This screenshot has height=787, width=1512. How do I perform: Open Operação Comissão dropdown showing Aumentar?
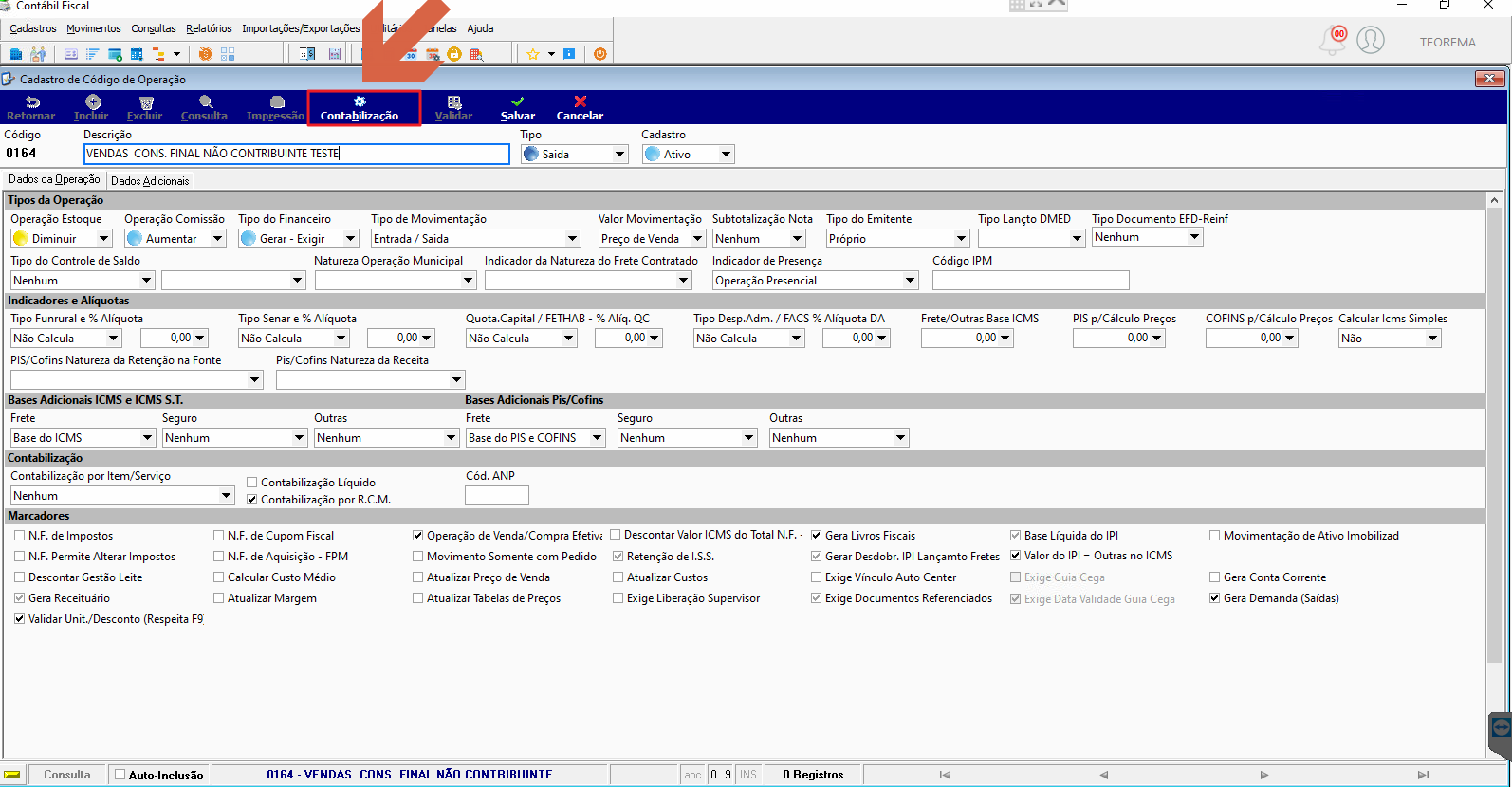coord(175,239)
